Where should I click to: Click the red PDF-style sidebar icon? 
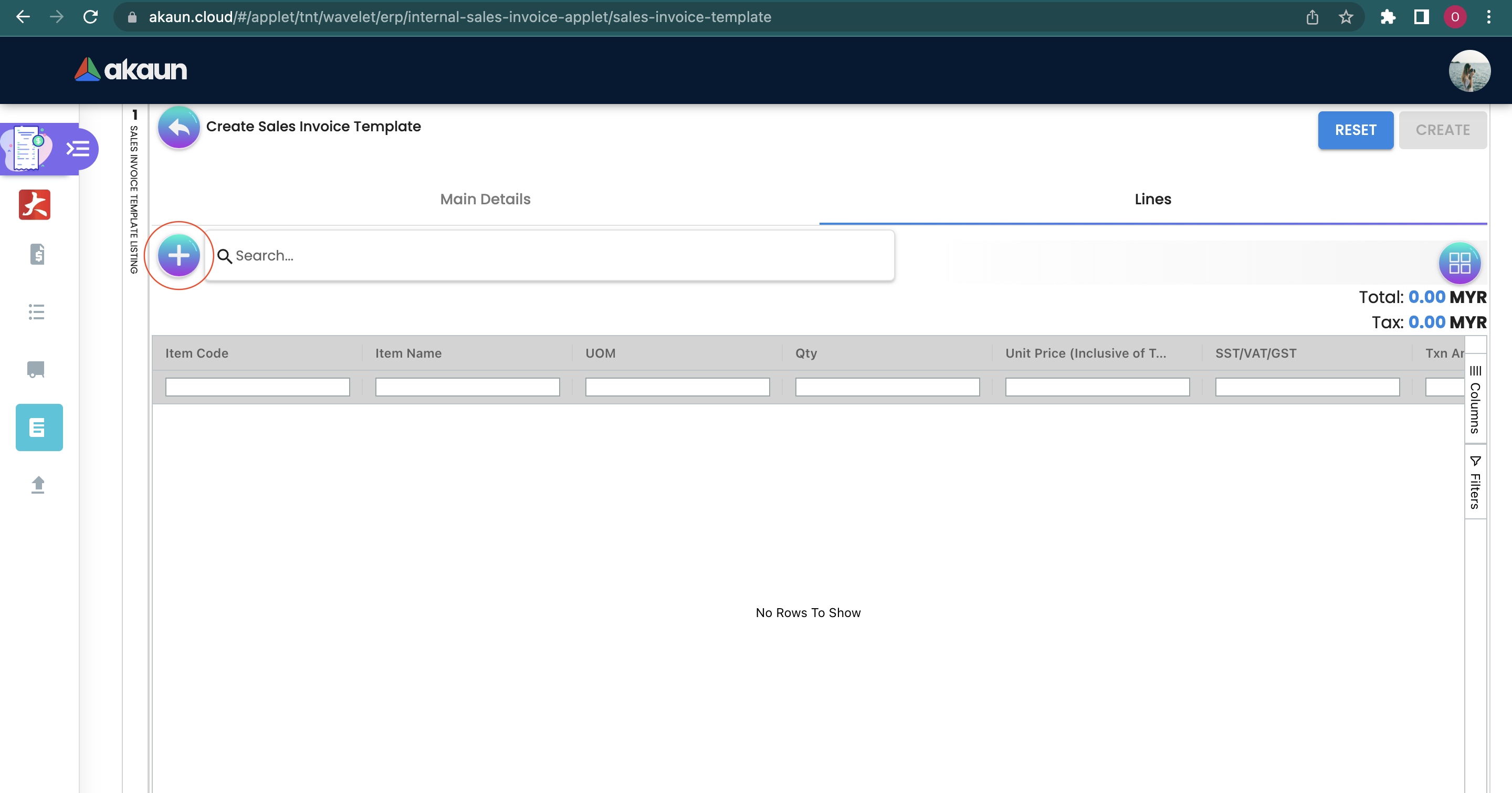(x=35, y=205)
